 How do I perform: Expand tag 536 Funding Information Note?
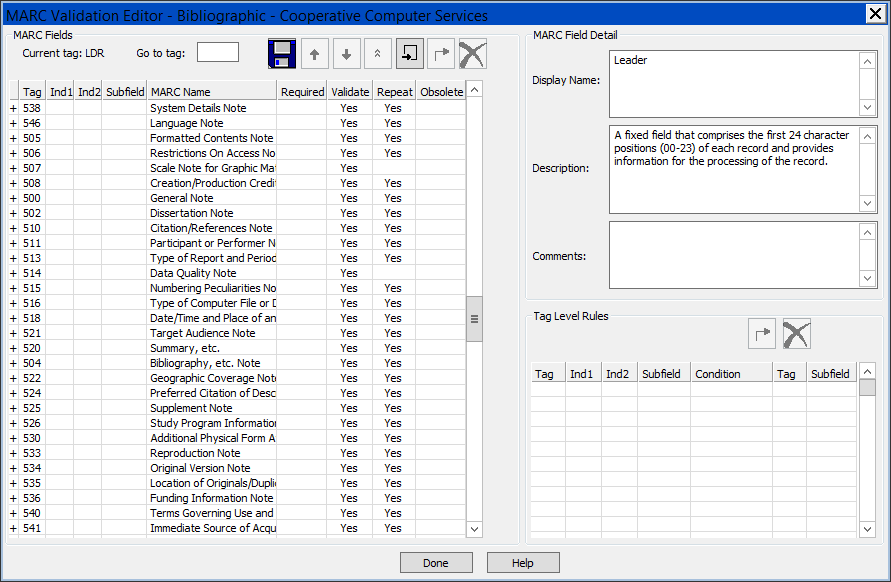pos(13,498)
